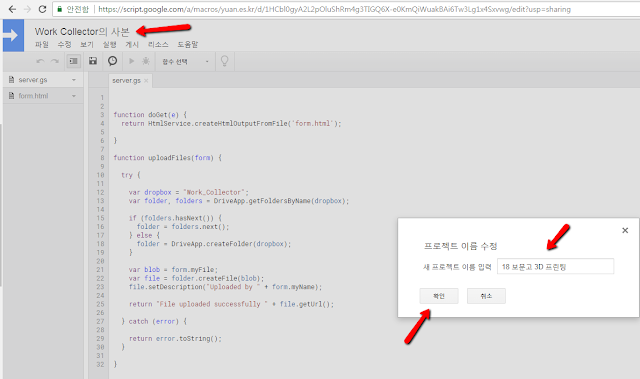Click the blue Apps Script arrow logo
Screen dimensions: 640x379
pyautogui.click(x=13, y=35)
